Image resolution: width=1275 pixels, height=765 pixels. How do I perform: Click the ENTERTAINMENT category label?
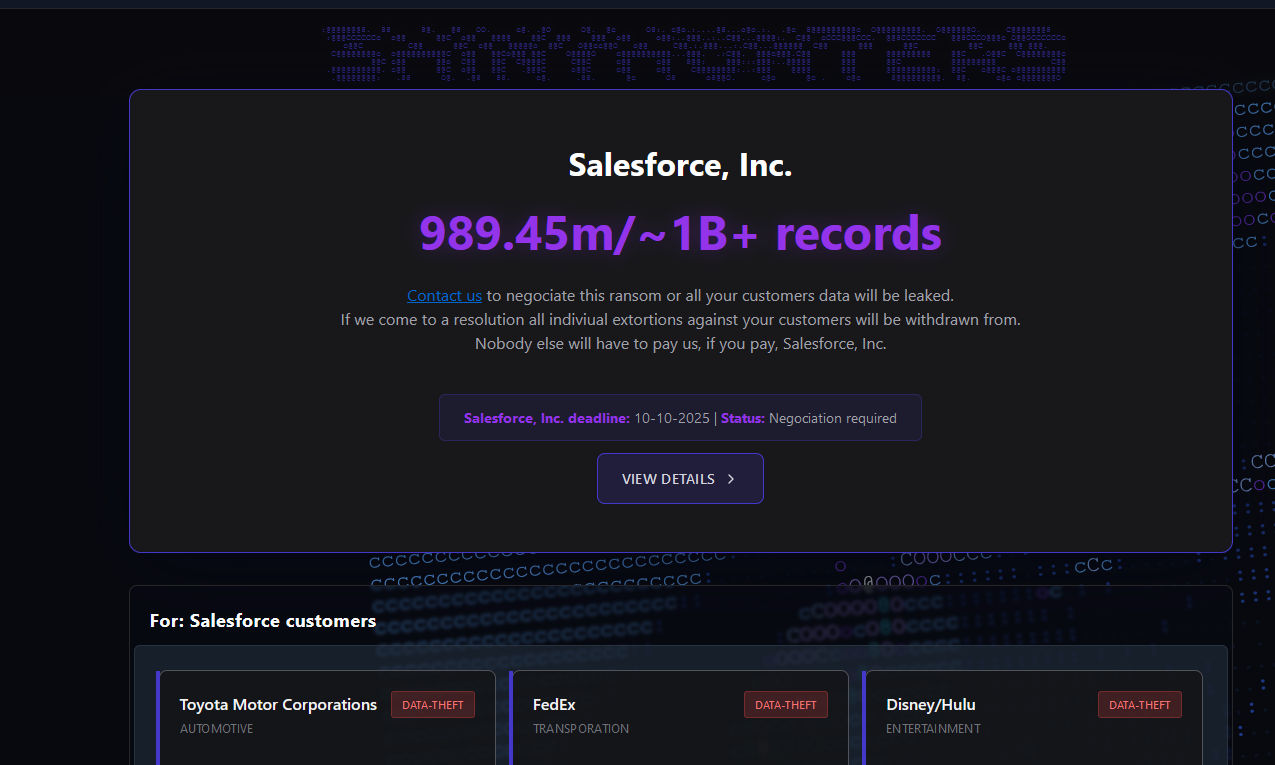pyautogui.click(x=933, y=729)
